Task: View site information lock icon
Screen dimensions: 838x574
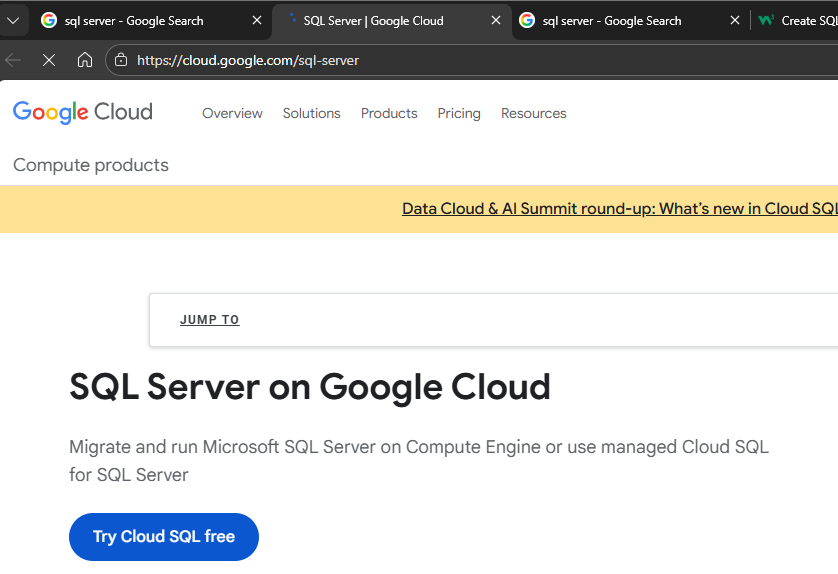Action: 121,60
